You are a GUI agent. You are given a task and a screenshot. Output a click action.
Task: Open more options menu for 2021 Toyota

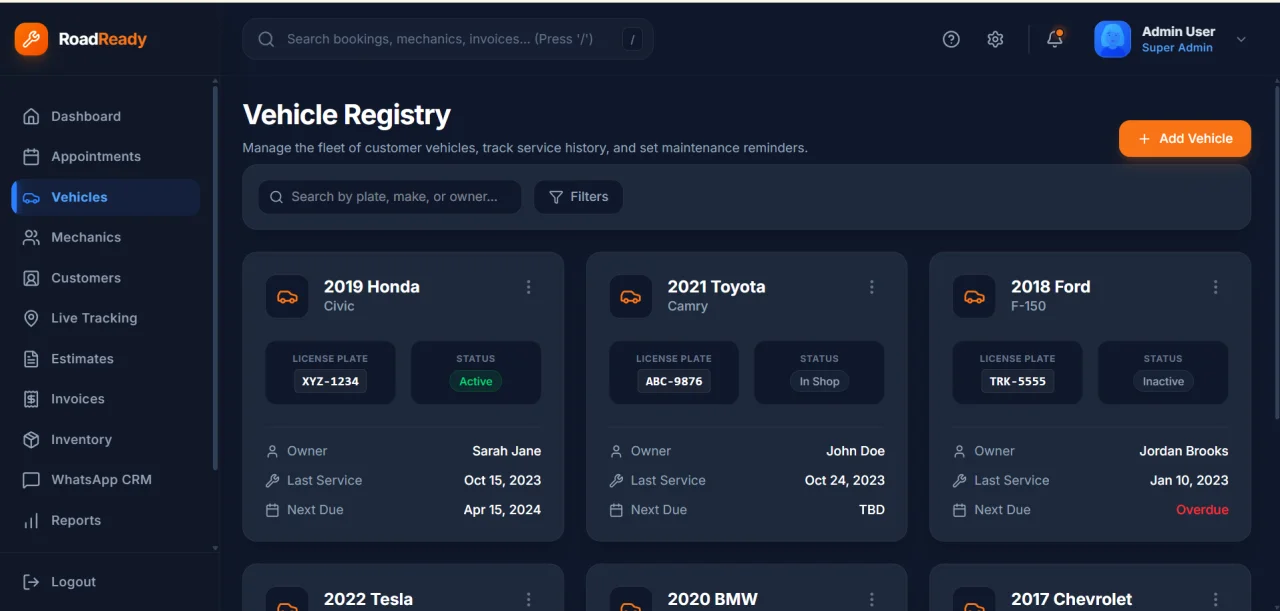[872, 287]
